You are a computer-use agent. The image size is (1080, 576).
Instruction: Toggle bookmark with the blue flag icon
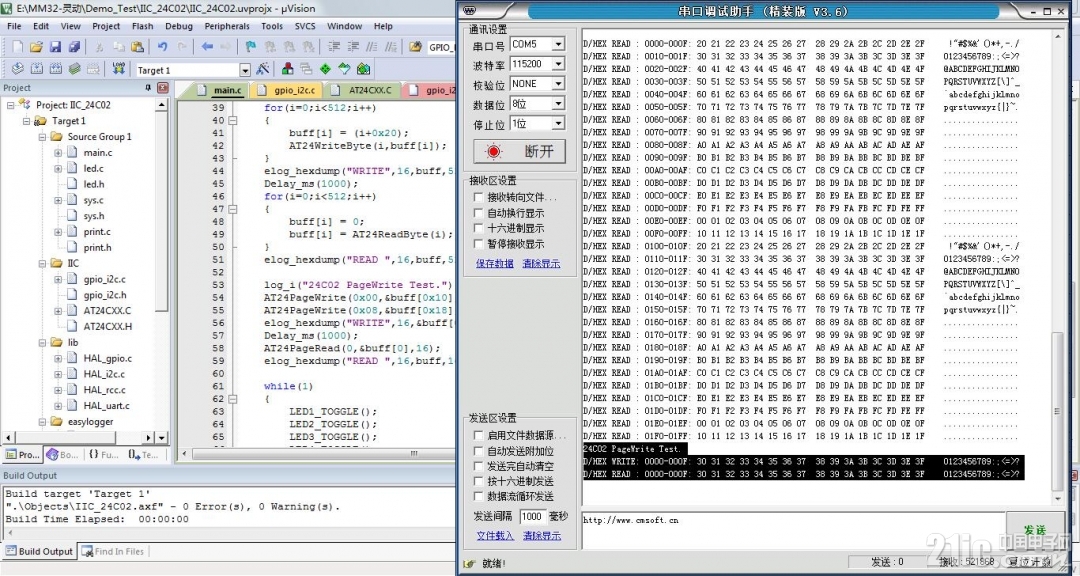pyautogui.click(x=251, y=47)
